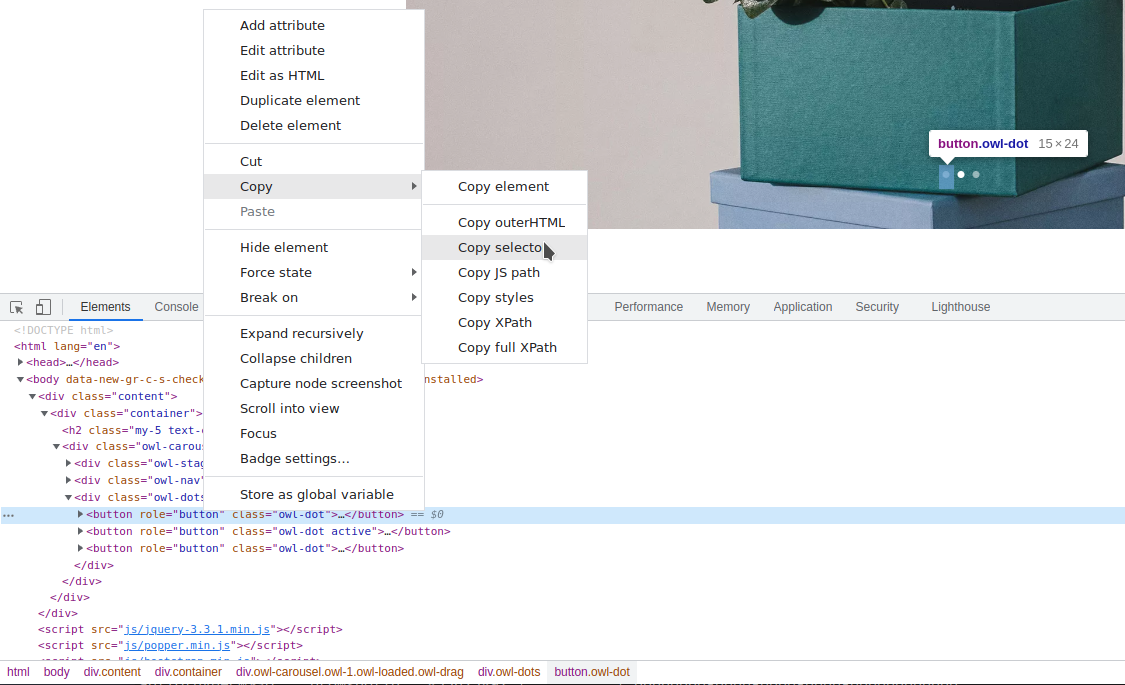Switch to the Memory tab
1125x685 pixels.
point(728,307)
